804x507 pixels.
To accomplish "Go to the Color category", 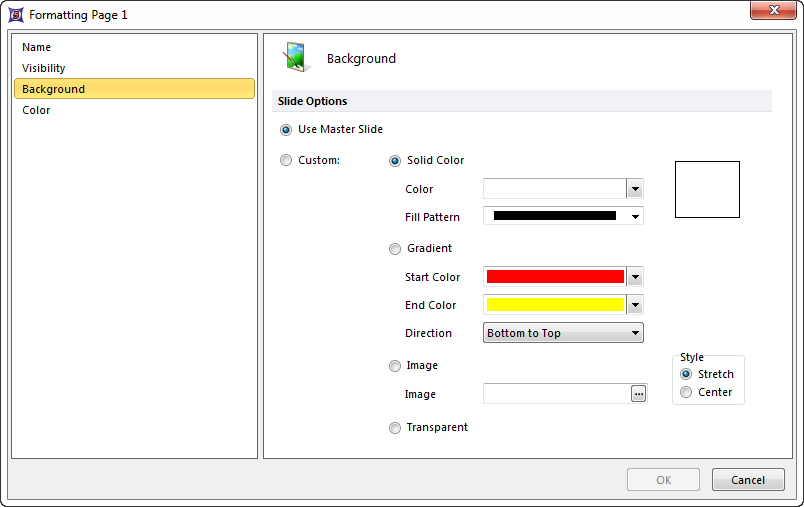I will click(x=36, y=110).
